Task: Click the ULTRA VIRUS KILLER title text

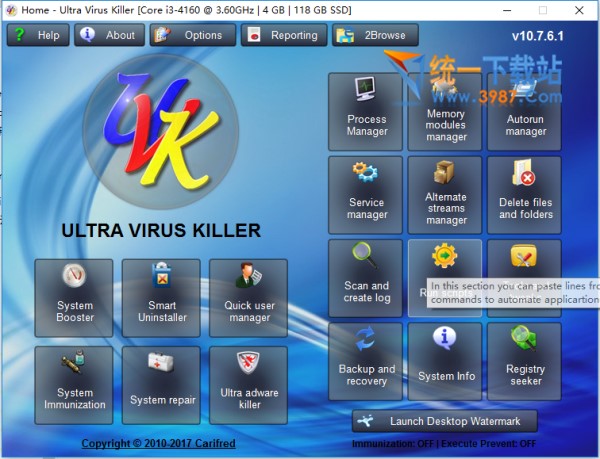Action: (x=161, y=230)
